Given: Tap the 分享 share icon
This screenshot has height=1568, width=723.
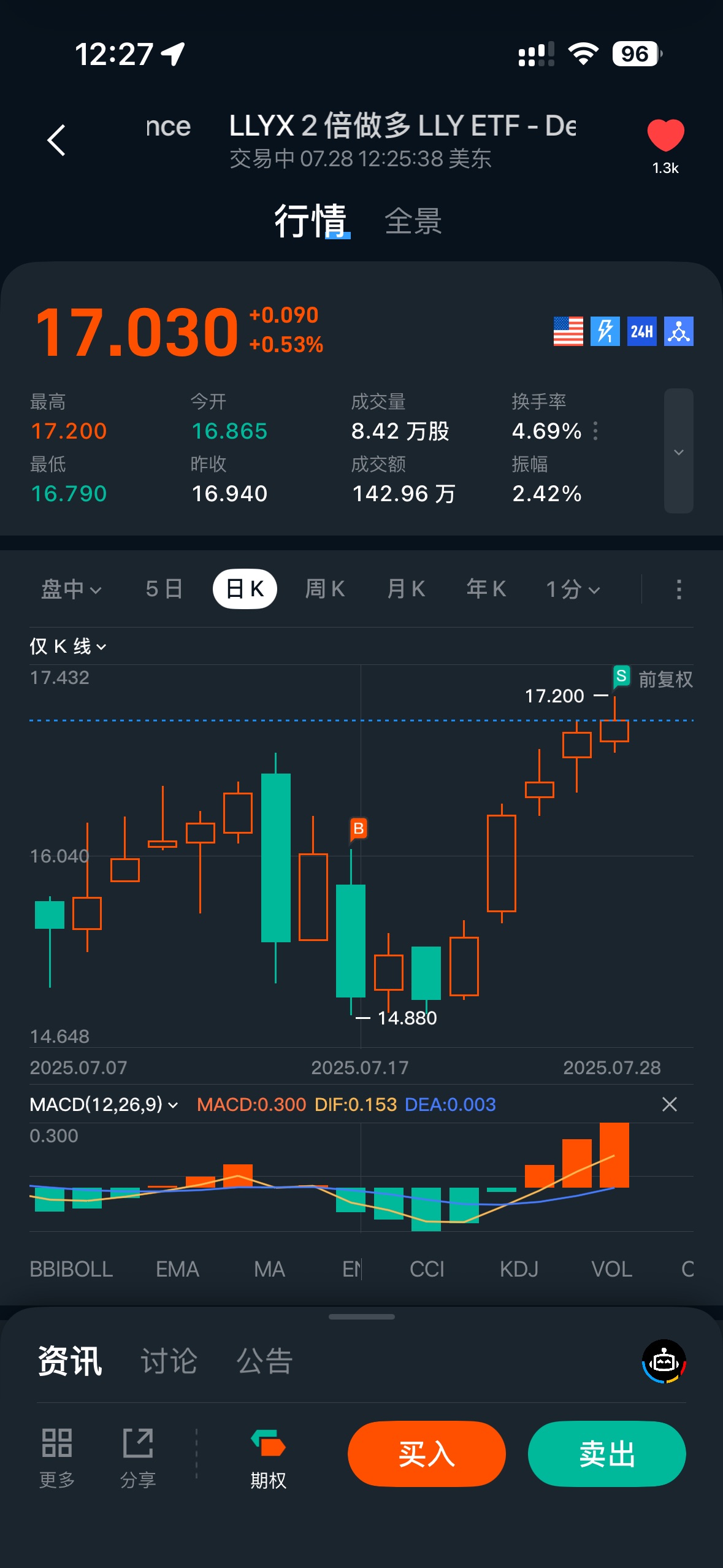Looking at the screenshot, I should click(138, 1459).
